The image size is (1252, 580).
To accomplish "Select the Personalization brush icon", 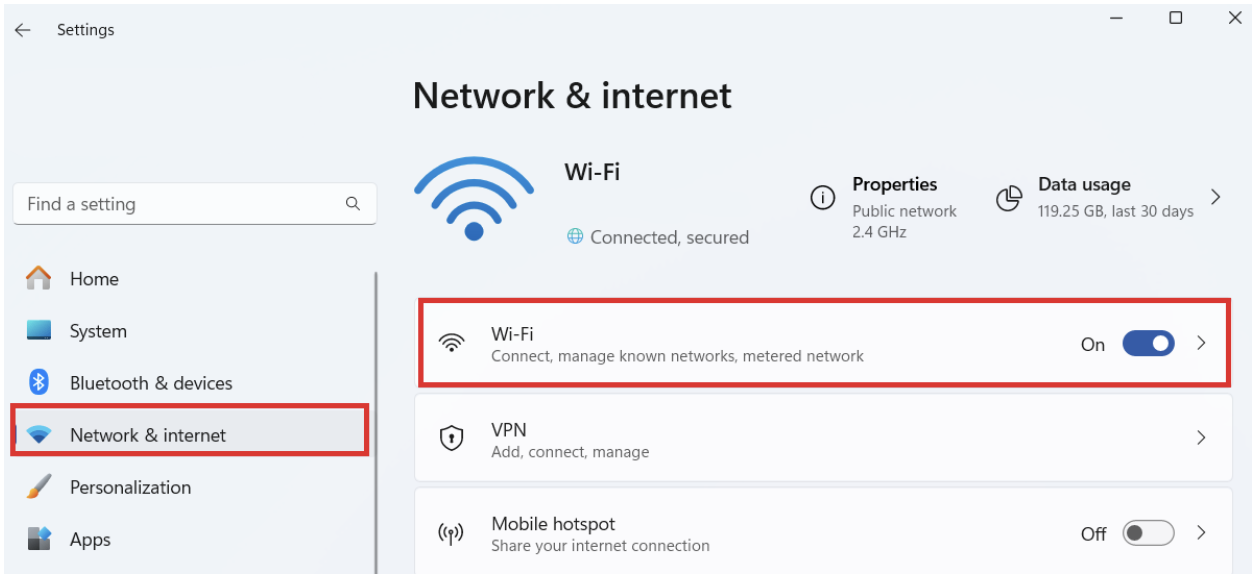I will (37, 487).
